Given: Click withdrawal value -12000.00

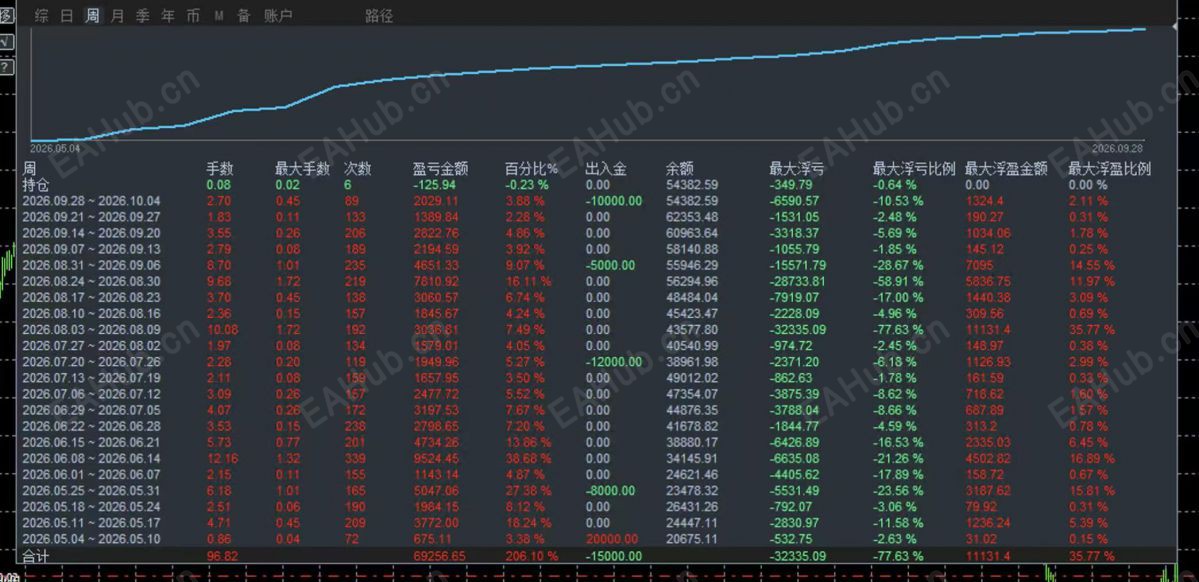Looking at the screenshot, I should [613, 362].
